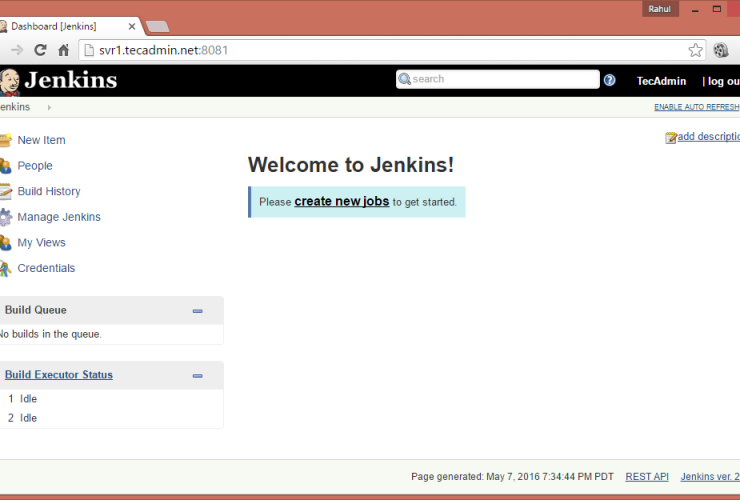Screen dimensions: 740x500
Task: Open Manage Jenkins gear icon
Action: click(5, 217)
